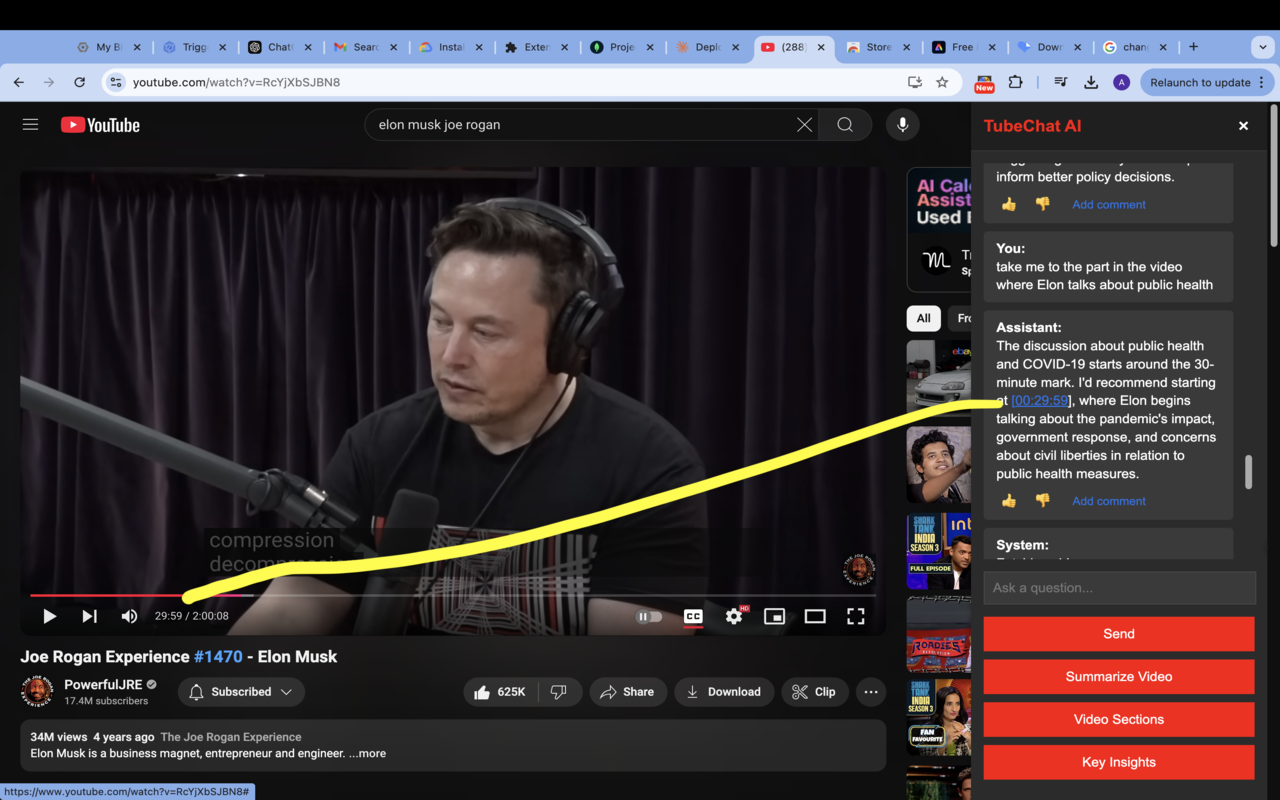The height and width of the screenshot is (800, 1280).
Task: Share the video
Action: [627, 692]
